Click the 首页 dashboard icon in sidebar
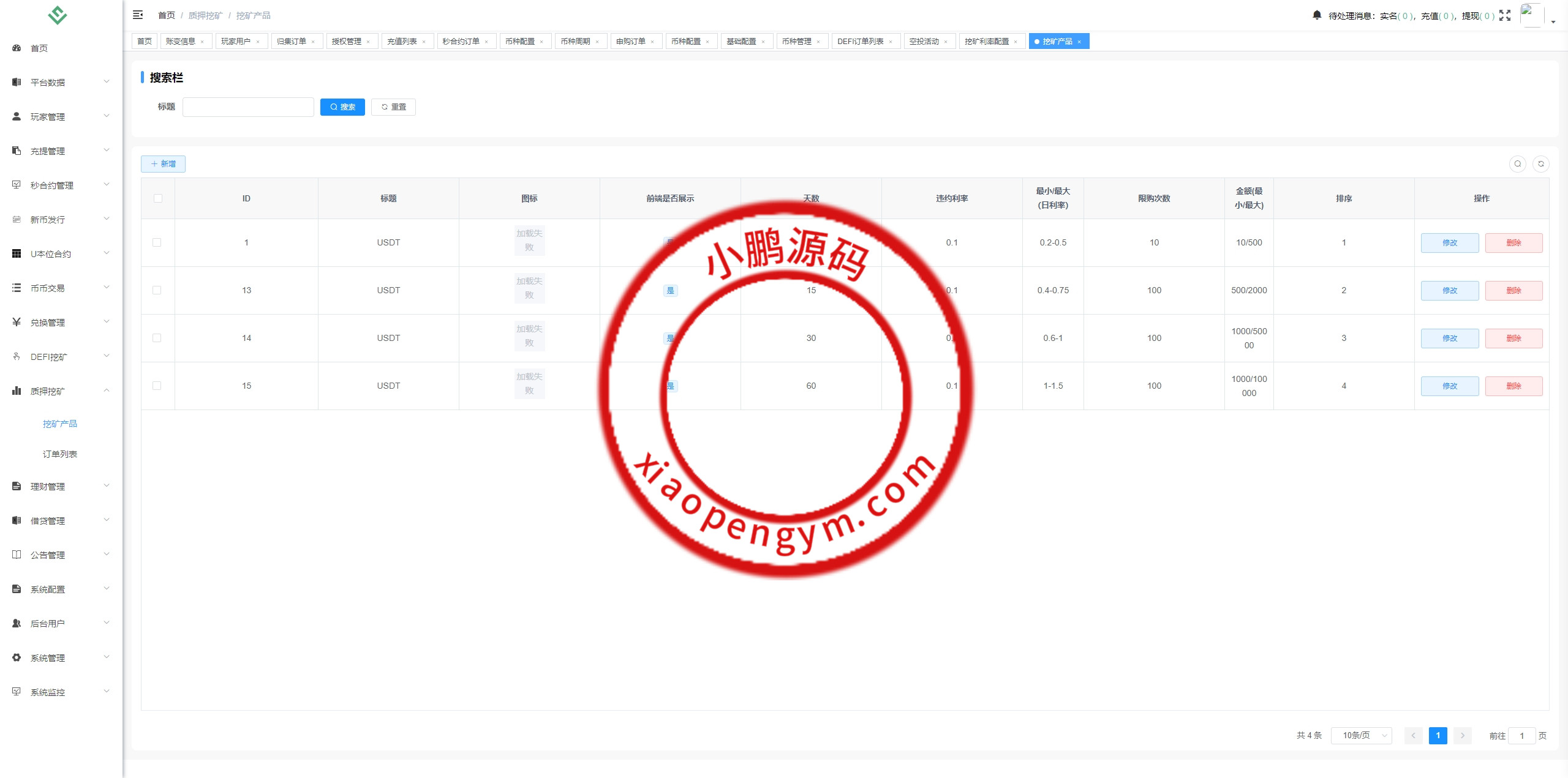This screenshot has height=778, width=1568. click(x=17, y=48)
